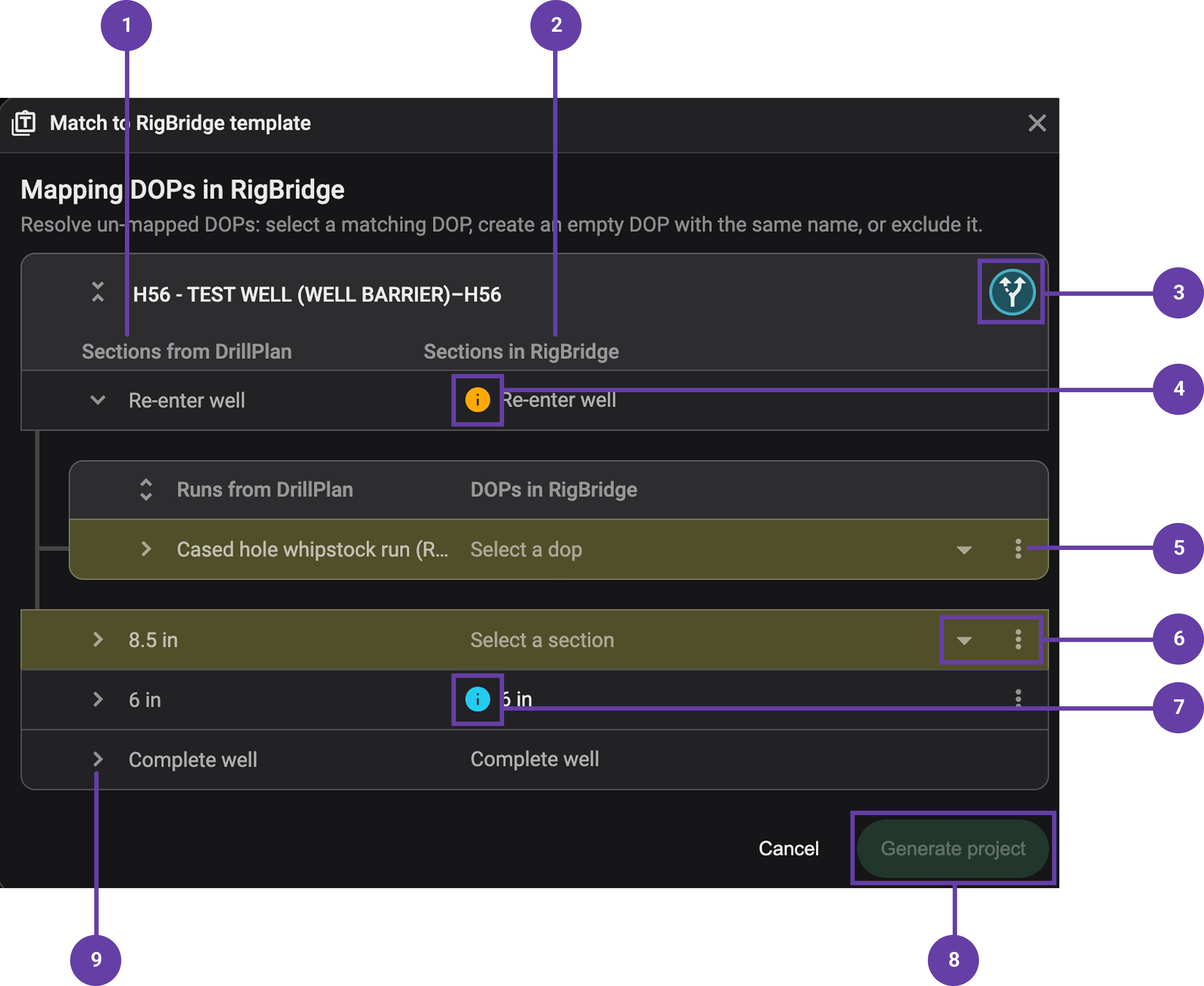1204x986 pixels.
Task: Open the kebab menu on the 8.5 in row
Action: [1018, 639]
